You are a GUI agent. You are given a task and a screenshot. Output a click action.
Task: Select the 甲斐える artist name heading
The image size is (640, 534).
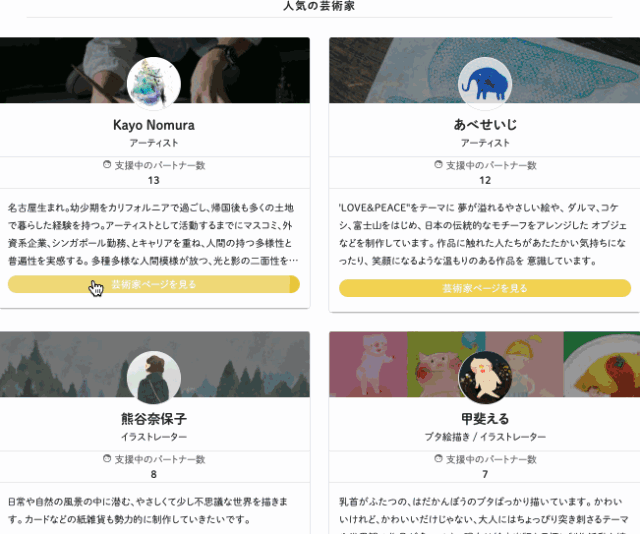click(485, 419)
